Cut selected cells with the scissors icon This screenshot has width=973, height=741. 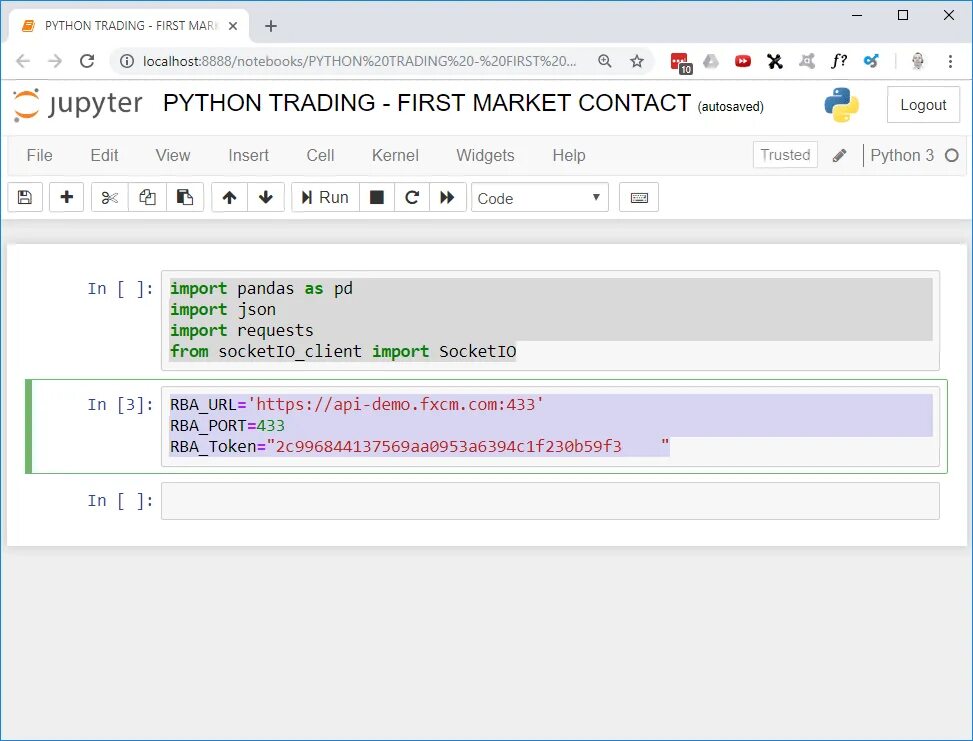point(110,197)
